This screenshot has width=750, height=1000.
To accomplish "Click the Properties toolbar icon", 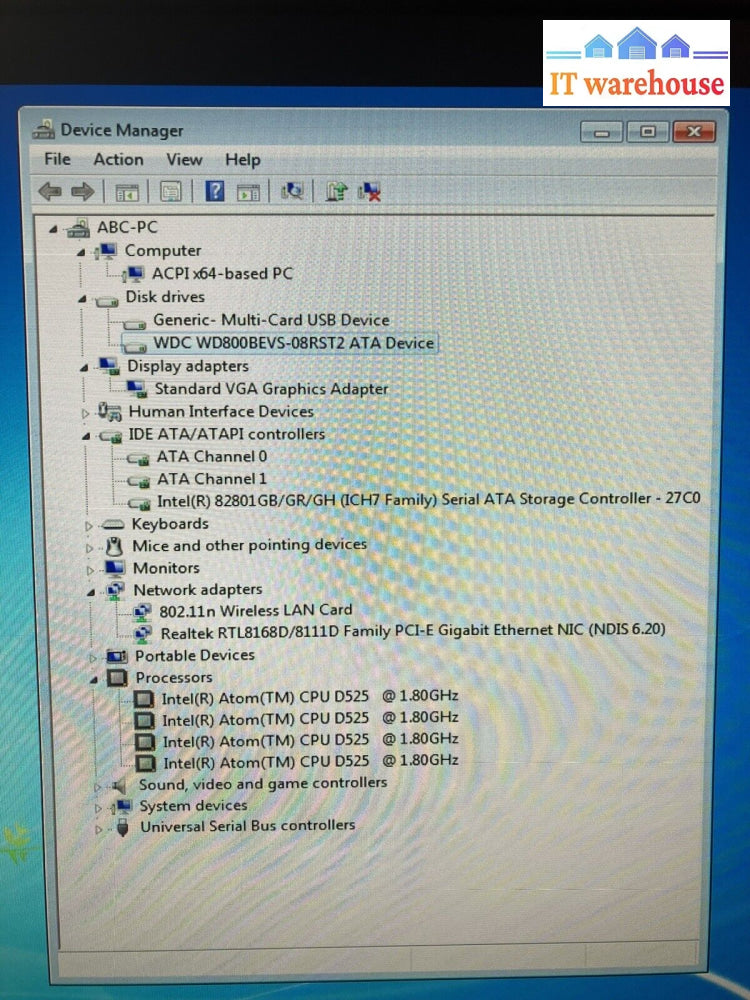I will pyautogui.click(x=171, y=191).
